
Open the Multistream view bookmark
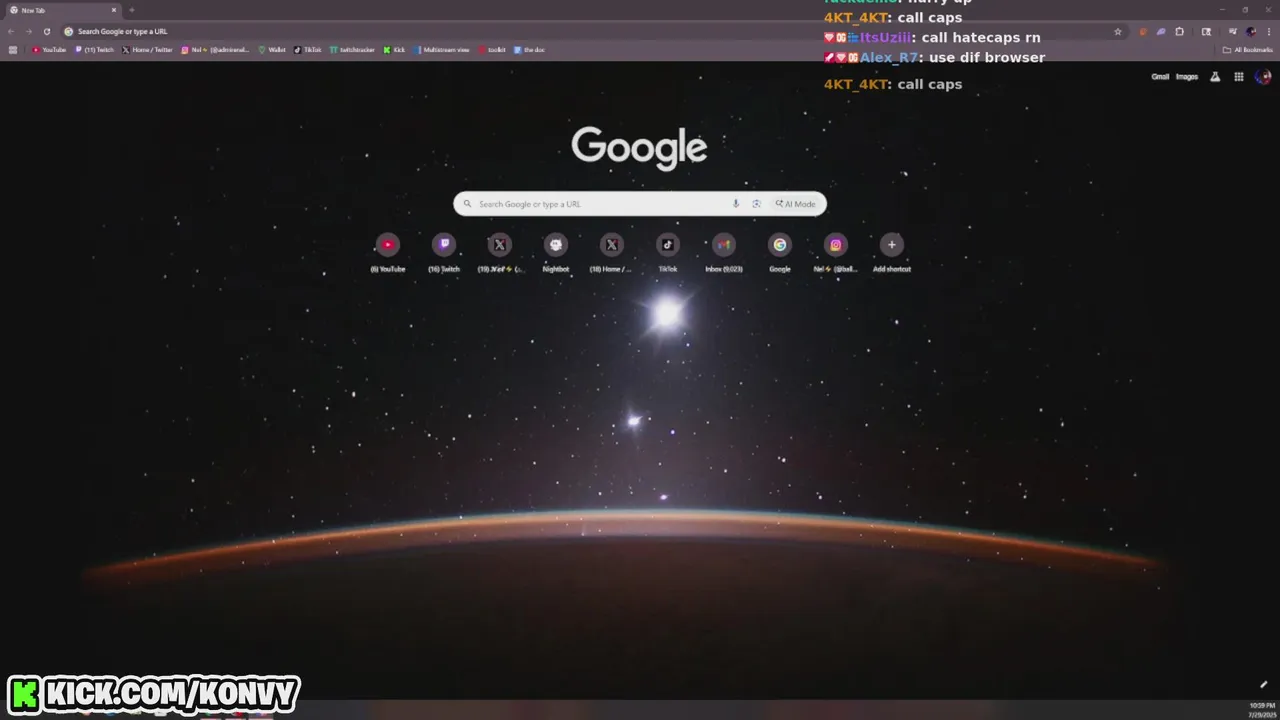click(x=441, y=49)
